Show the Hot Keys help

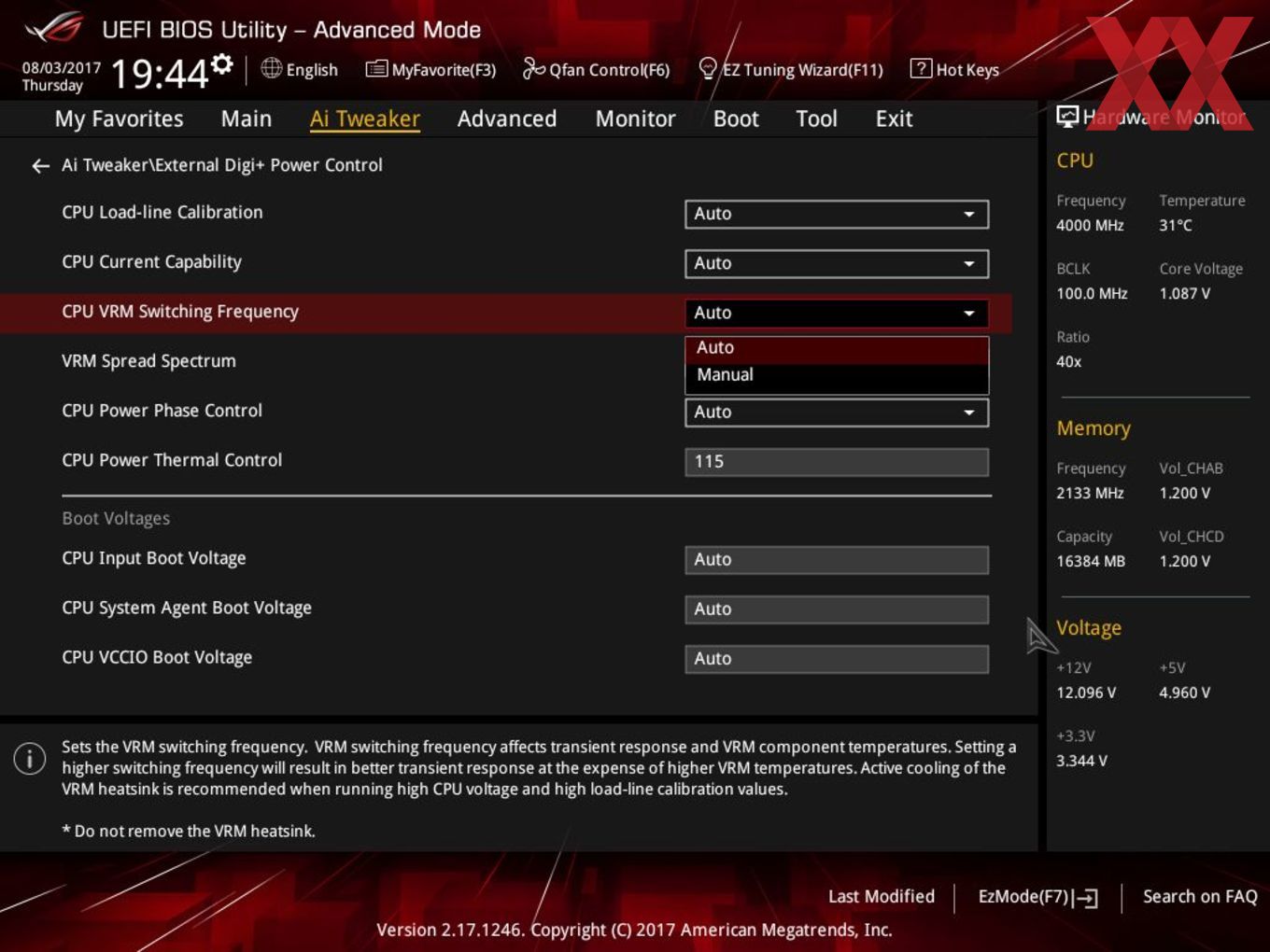click(954, 69)
